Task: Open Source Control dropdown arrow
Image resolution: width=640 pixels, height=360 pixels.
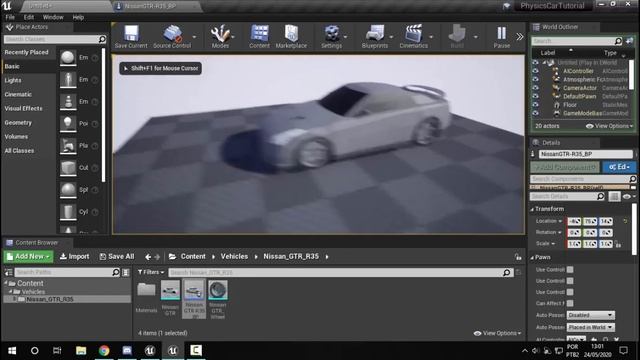Action: [x=194, y=37]
